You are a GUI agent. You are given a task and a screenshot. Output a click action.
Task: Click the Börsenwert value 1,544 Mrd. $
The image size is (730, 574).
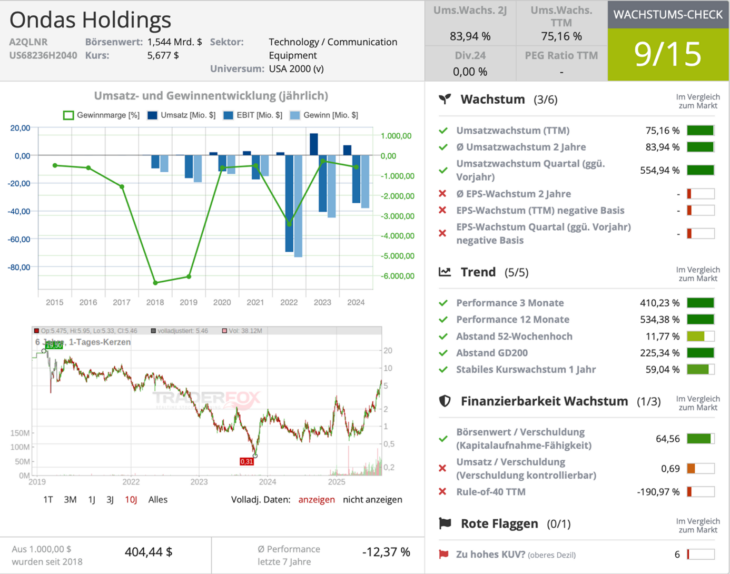tap(175, 42)
